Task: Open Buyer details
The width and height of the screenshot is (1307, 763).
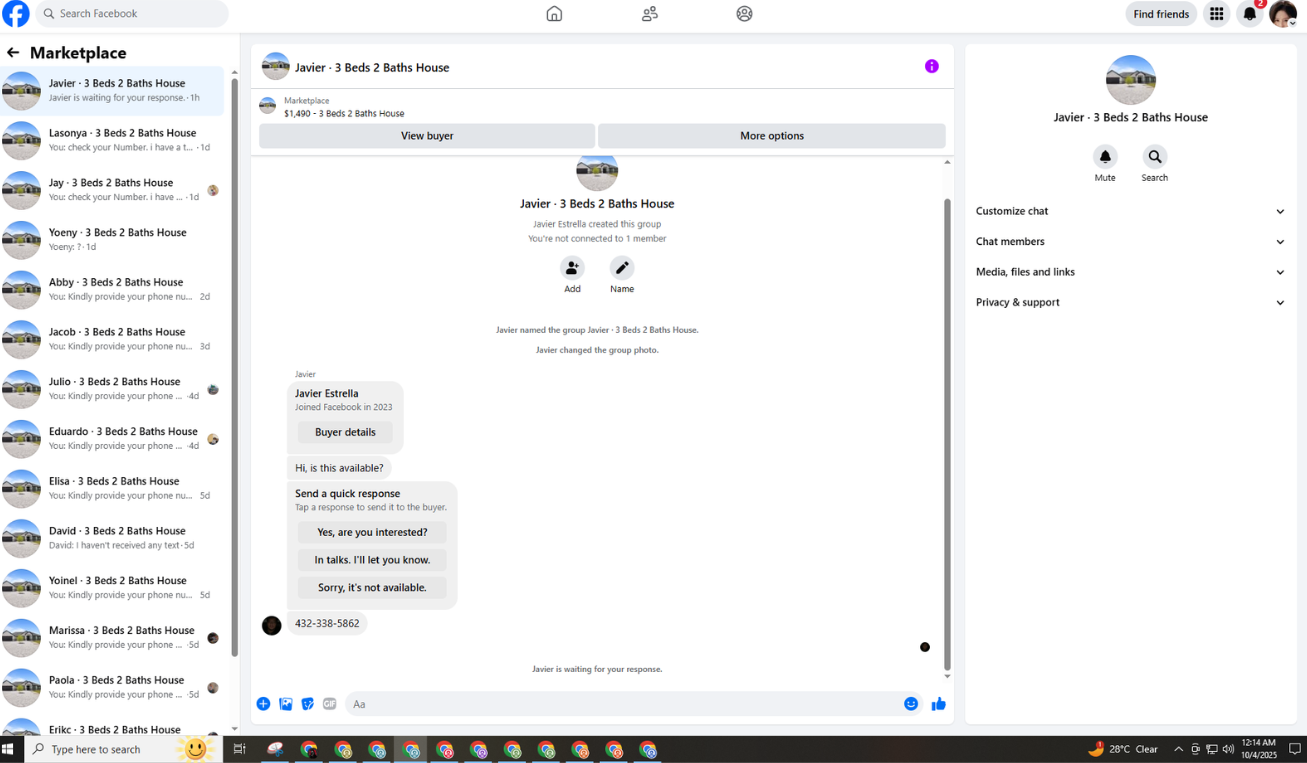Action: tap(345, 432)
